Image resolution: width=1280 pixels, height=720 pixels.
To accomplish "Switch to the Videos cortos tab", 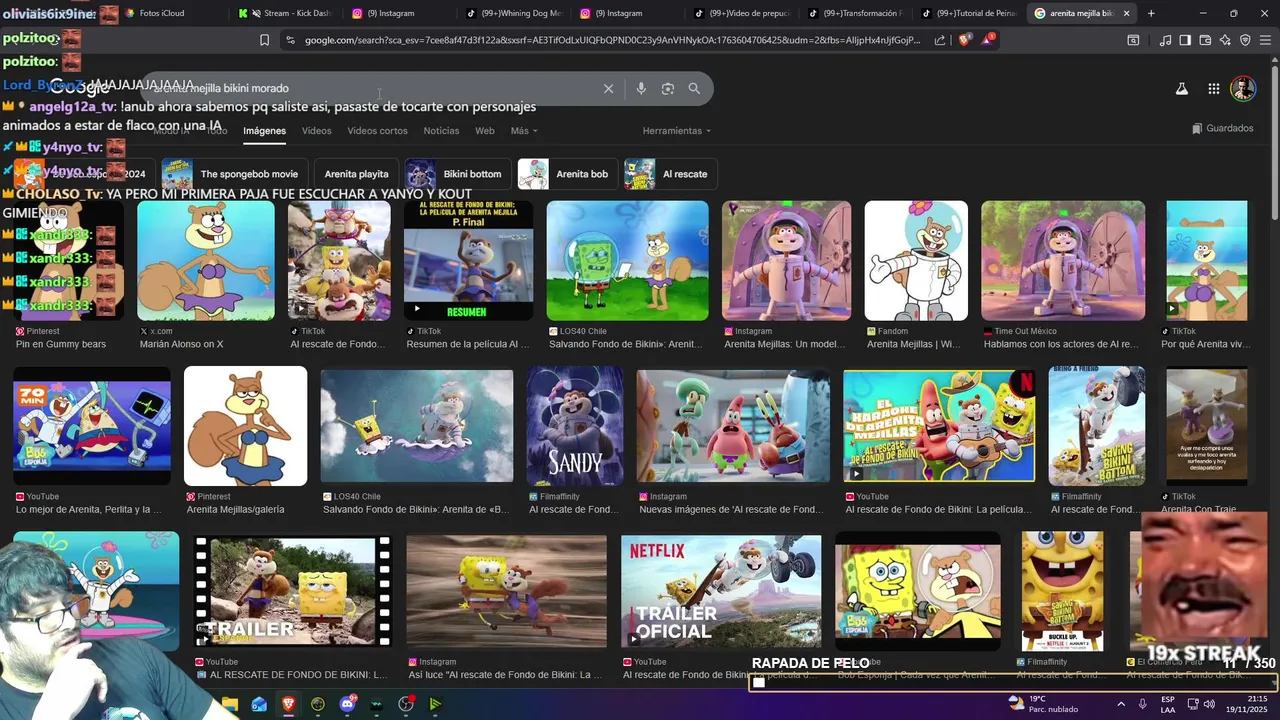I will [x=377, y=131].
